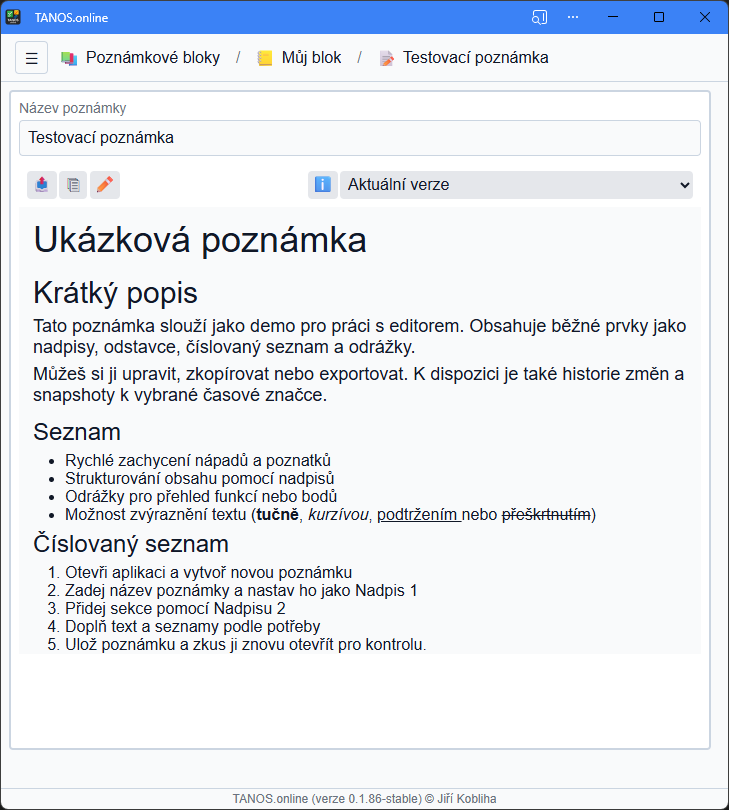Maximize the TANOS.online window
The image size is (729, 810).
pos(658,17)
